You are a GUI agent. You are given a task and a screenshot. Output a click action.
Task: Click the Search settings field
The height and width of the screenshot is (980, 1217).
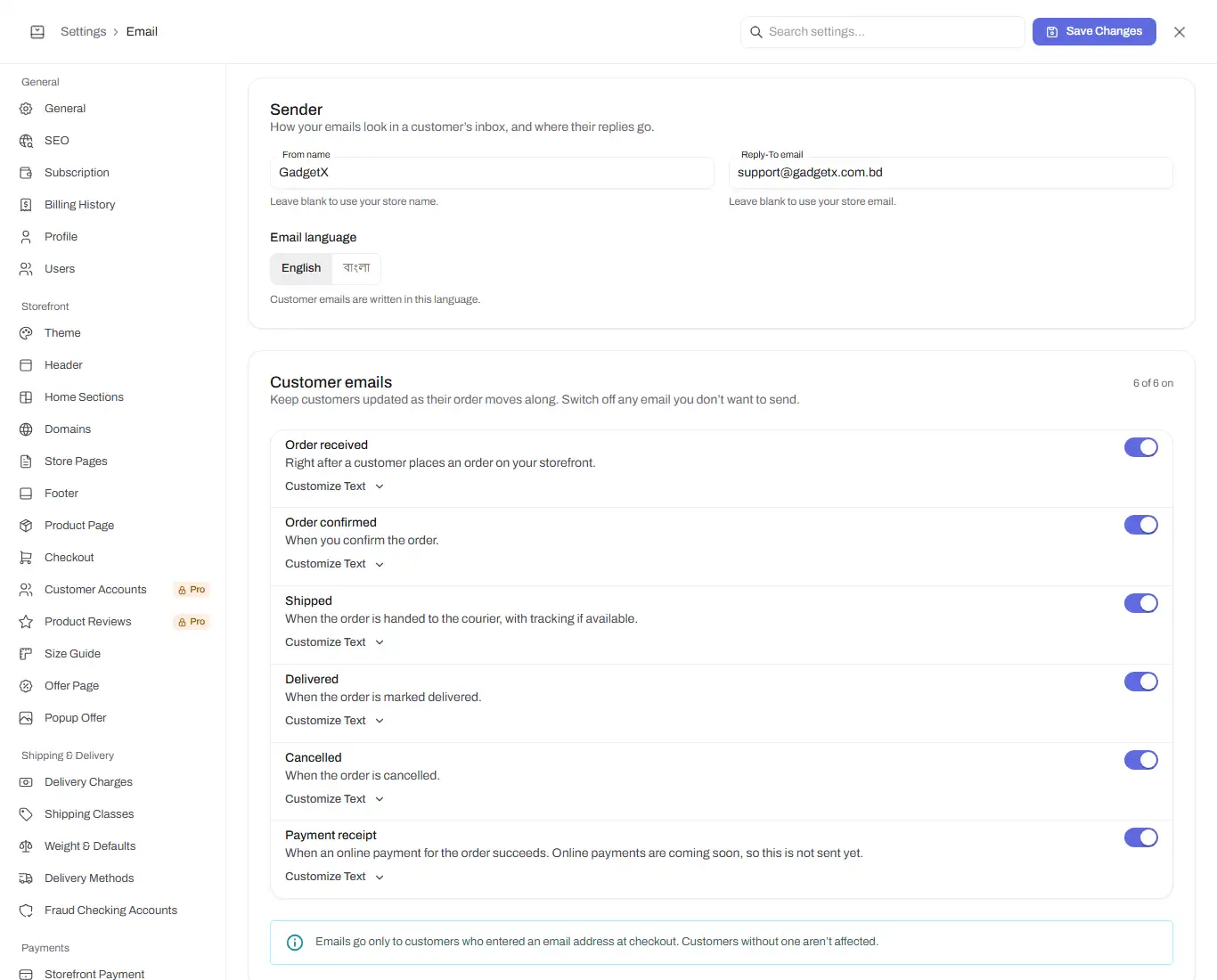click(882, 32)
